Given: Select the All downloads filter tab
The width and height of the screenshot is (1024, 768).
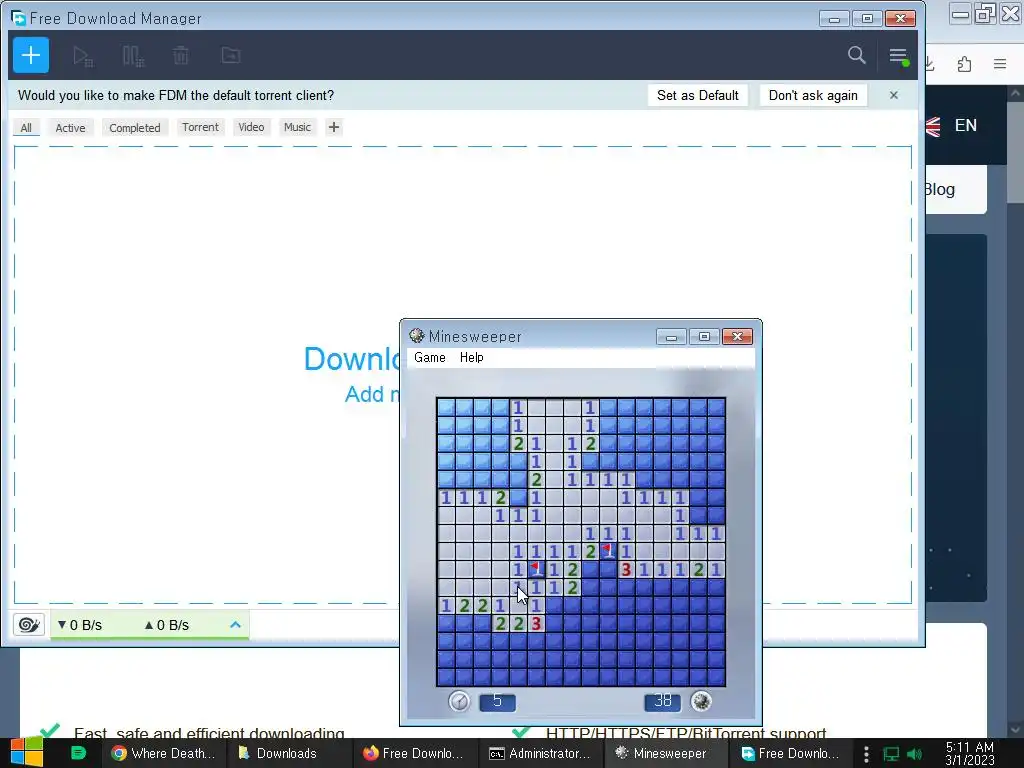Looking at the screenshot, I should point(26,127).
